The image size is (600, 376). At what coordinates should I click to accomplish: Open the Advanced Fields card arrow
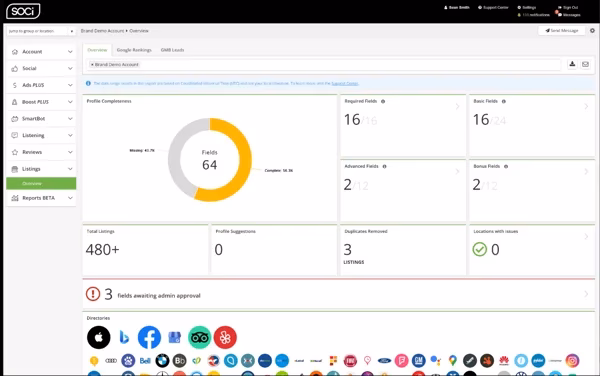tap(457, 172)
